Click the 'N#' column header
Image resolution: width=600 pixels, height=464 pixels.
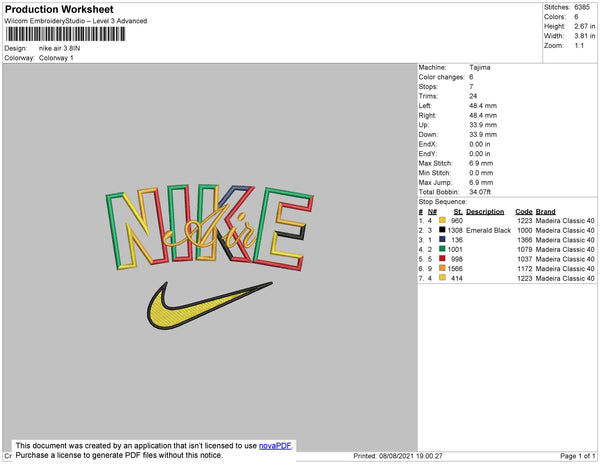click(x=432, y=212)
